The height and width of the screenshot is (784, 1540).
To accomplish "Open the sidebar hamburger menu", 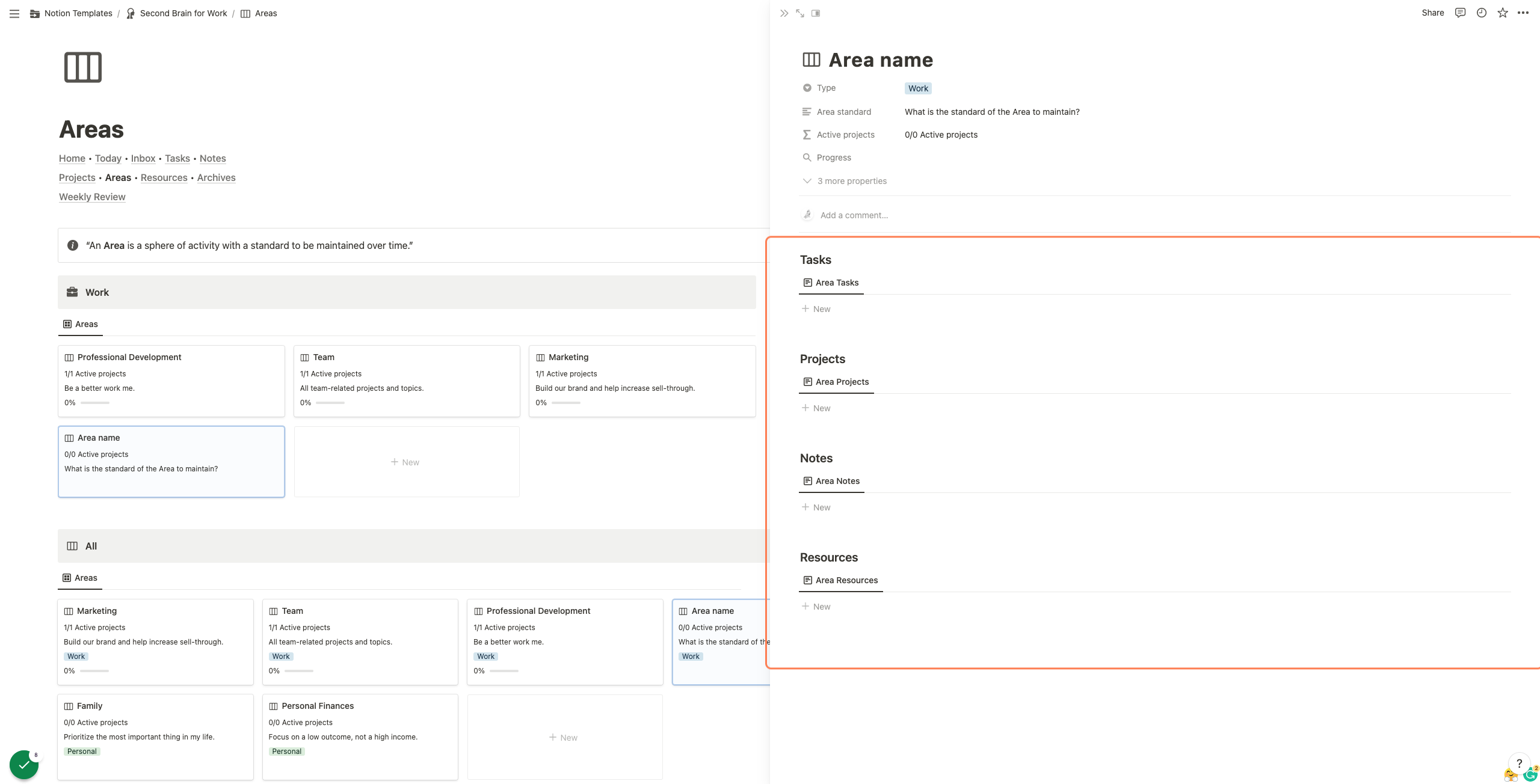I will click(14, 13).
